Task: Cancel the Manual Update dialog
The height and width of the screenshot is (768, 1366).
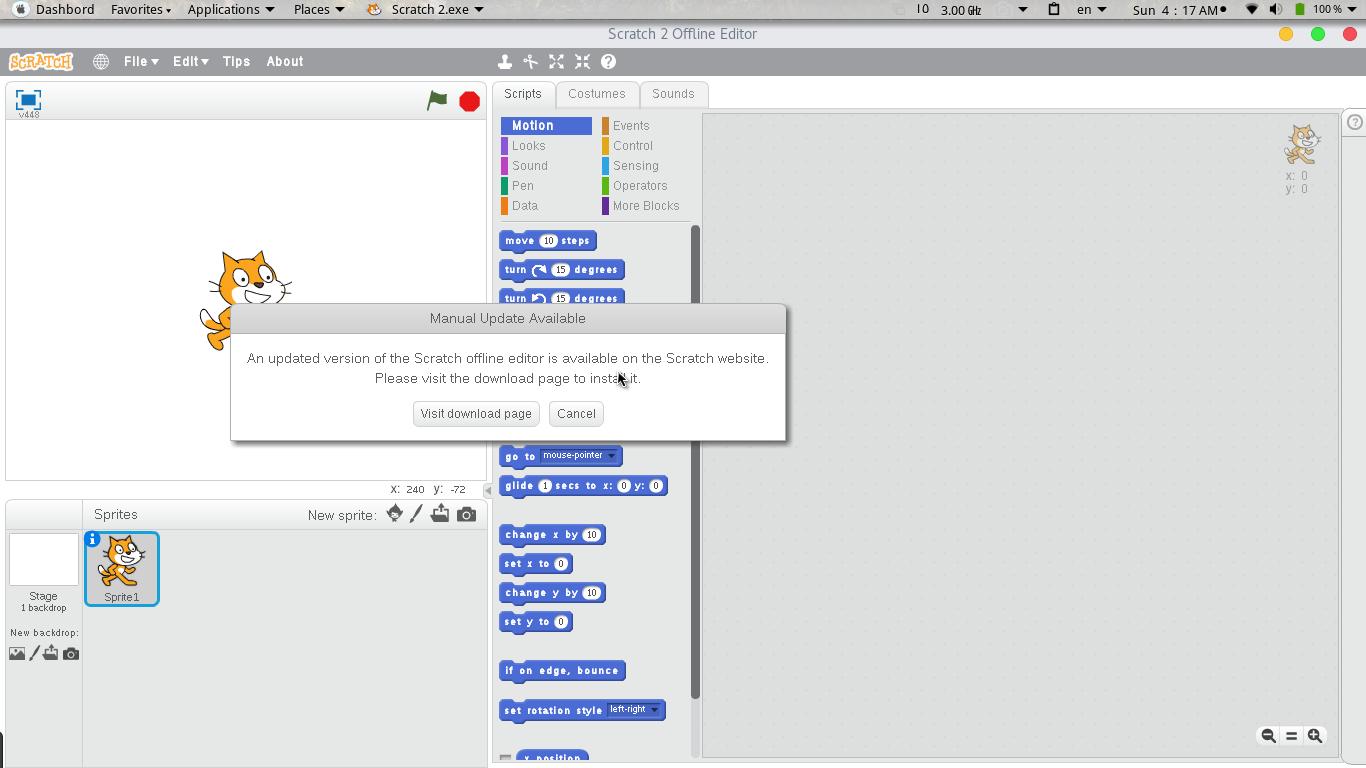Action: point(576,414)
